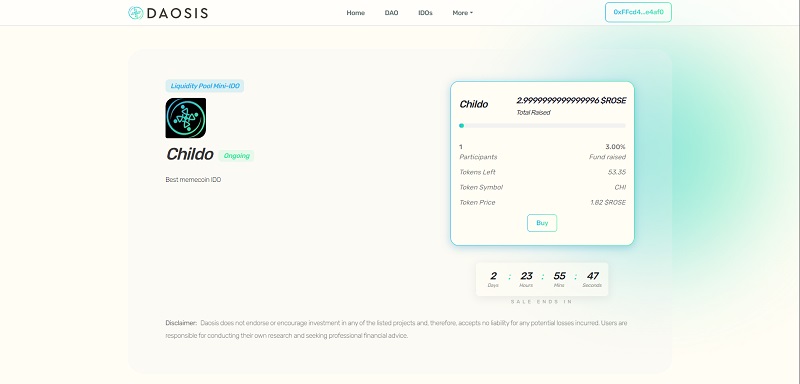Click the Total Raised $ROSE amount

(571, 100)
